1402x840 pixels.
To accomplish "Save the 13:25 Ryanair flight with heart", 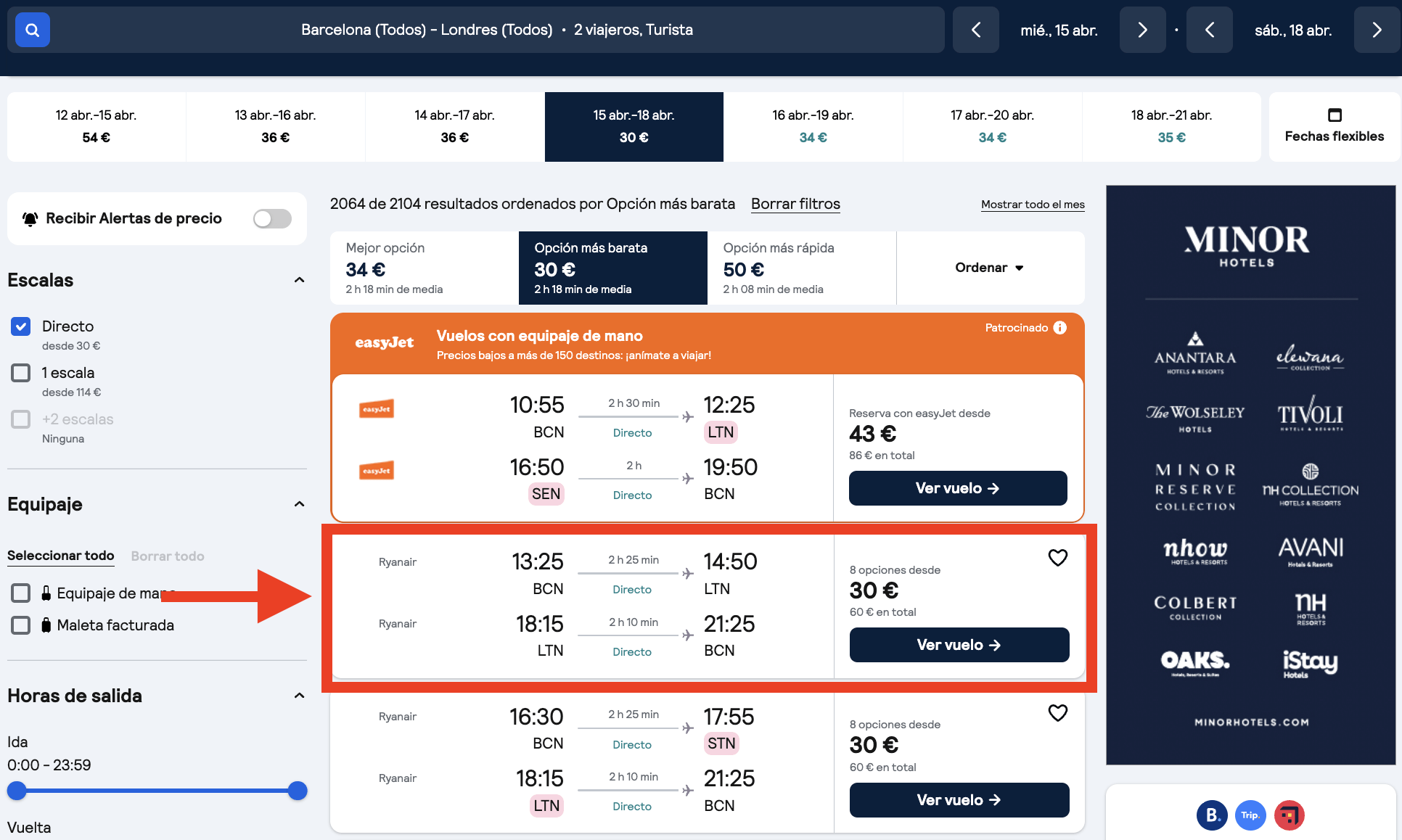I will point(1057,557).
